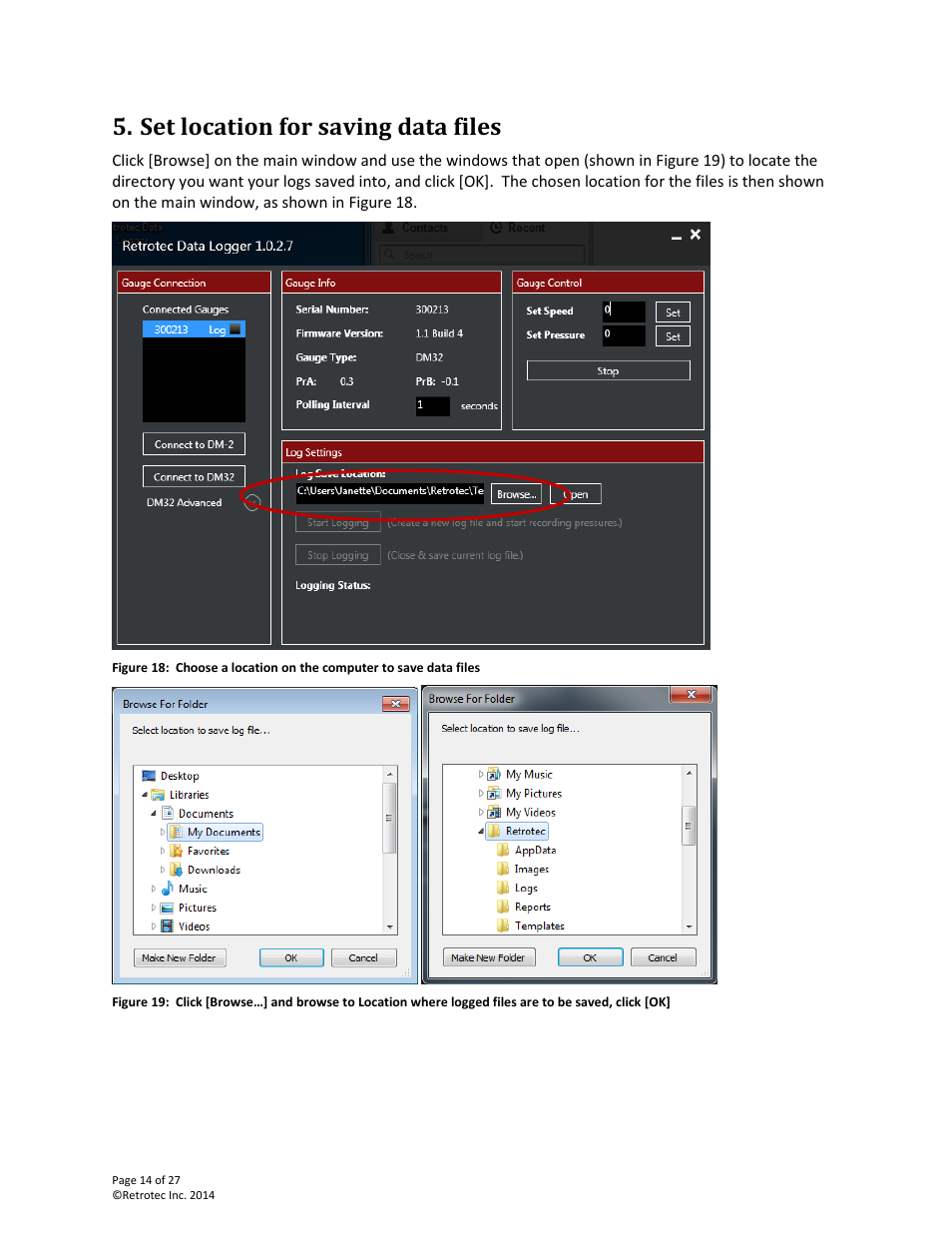Click Stop button in Gauge Control
This screenshot has width=952, height=1233.
(x=608, y=370)
